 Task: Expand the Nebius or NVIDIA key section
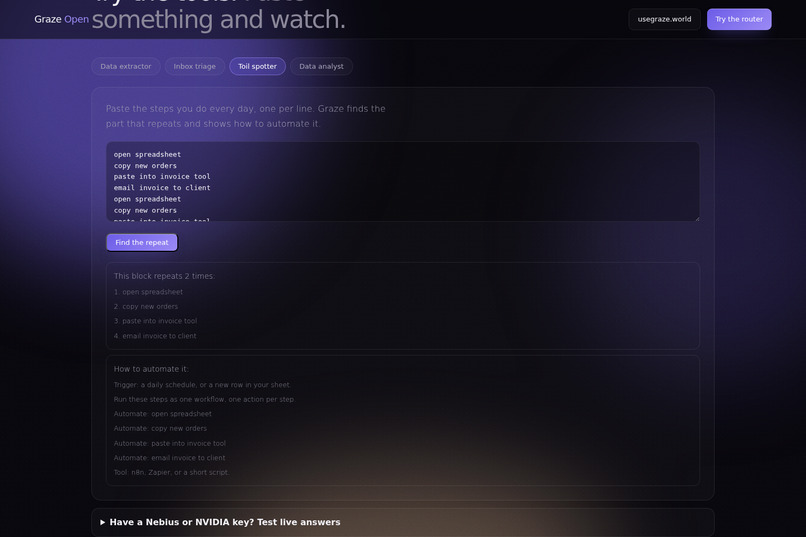point(403,522)
